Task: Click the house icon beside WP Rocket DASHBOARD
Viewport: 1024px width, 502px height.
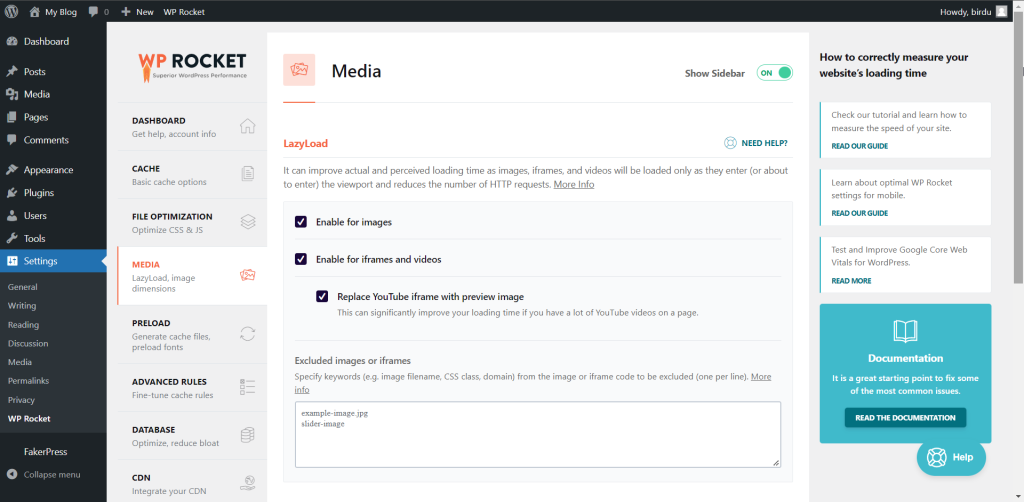Action: click(x=248, y=127)
